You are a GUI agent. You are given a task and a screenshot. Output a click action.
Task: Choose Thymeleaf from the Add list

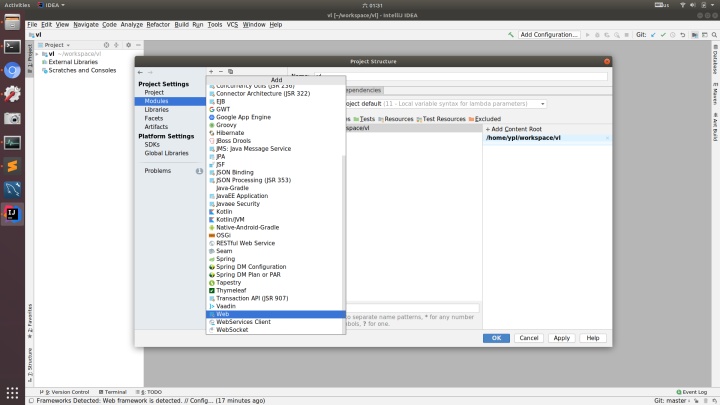(276, 290)
